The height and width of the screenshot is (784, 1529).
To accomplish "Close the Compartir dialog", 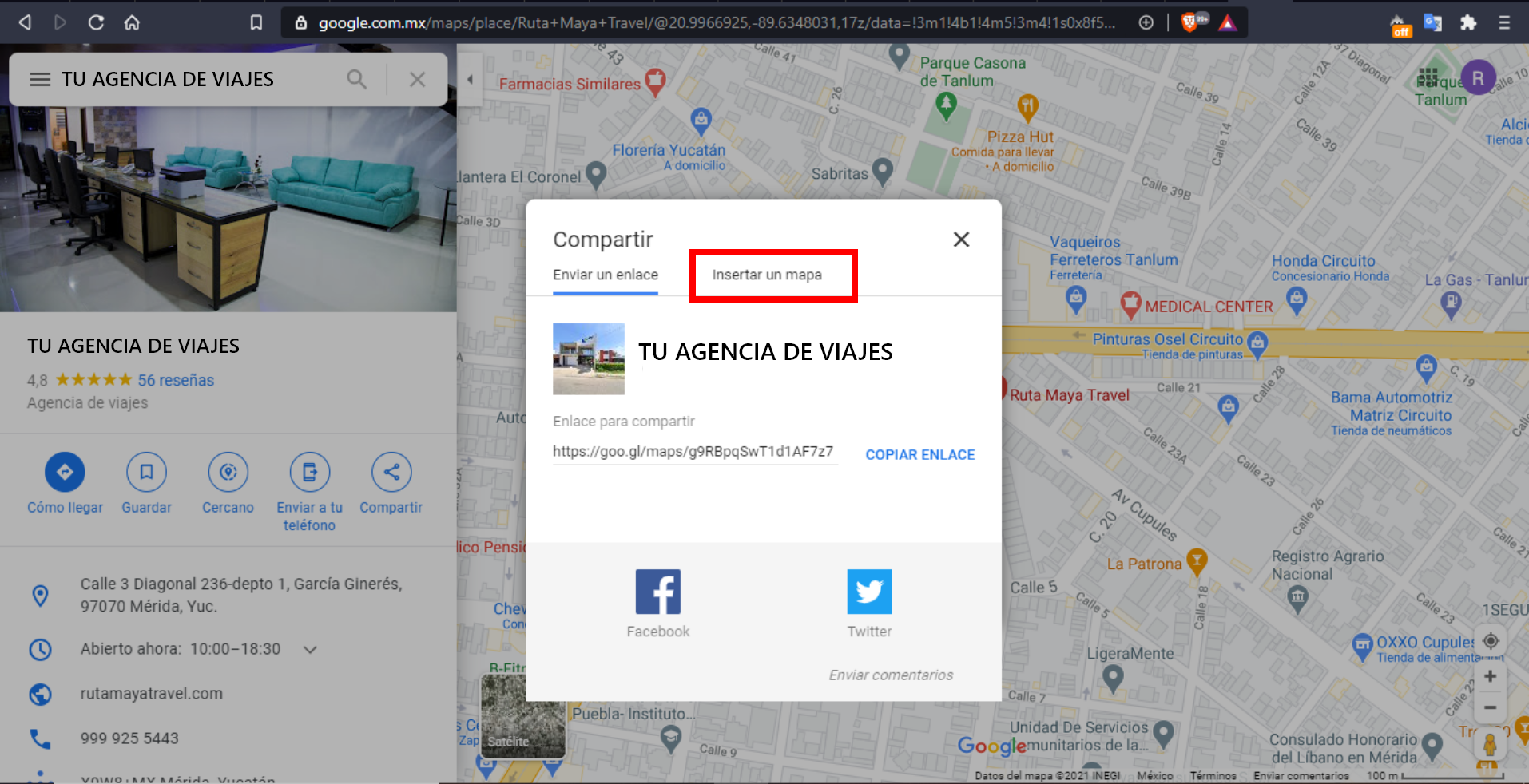I will [961, 240].
